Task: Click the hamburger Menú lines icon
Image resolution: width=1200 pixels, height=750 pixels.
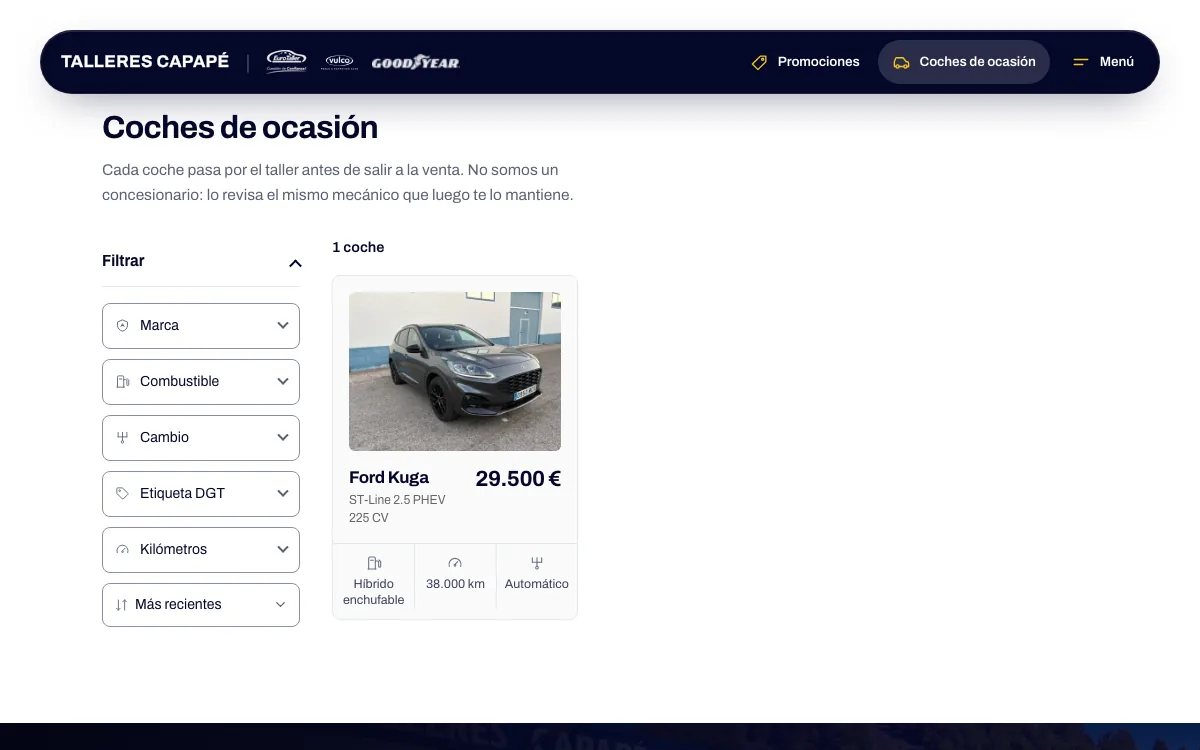Action: pyautogui.click(x=1080, y=62)
